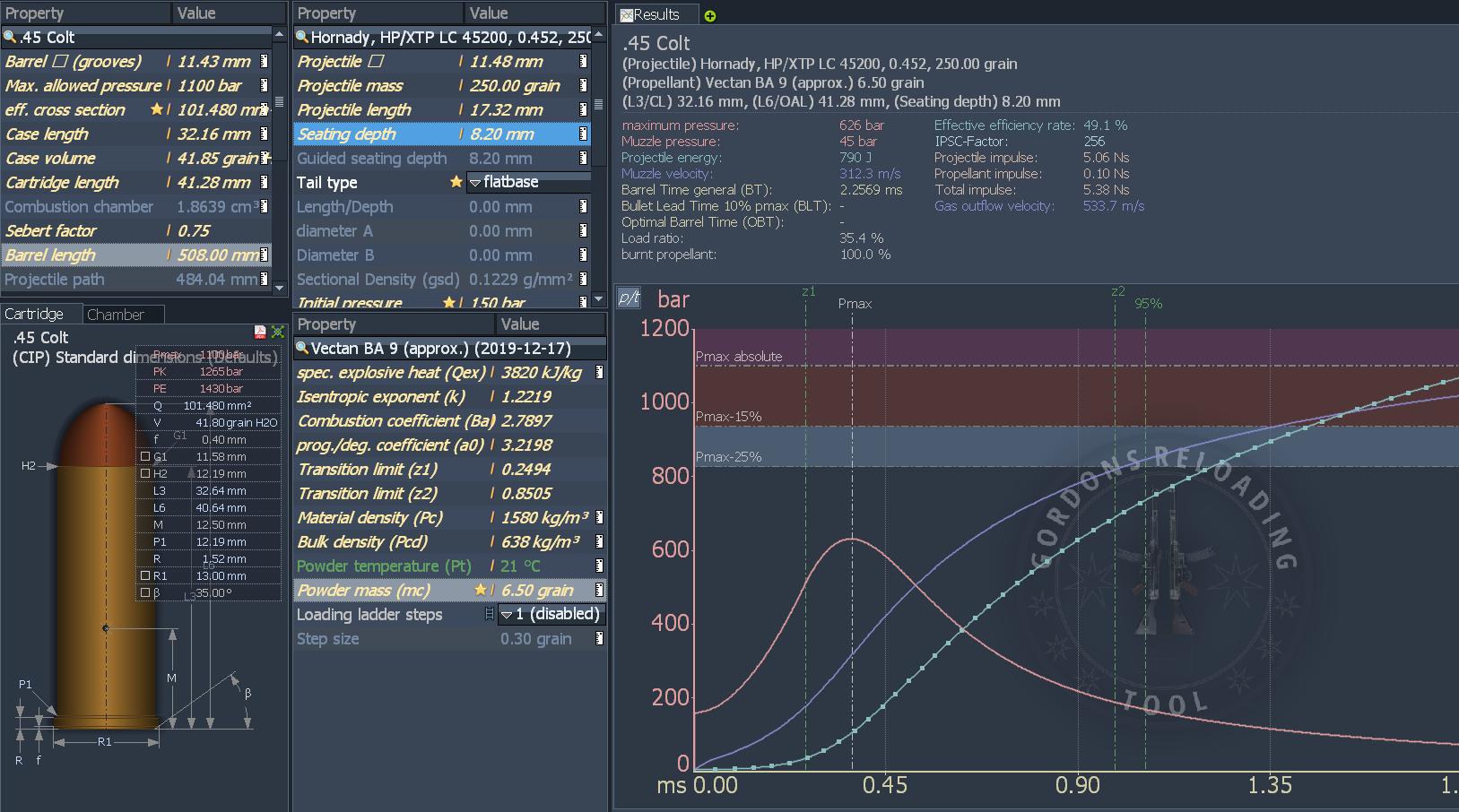Image resolution: width=1459 pixels, height=812 pixels.
Task: Tick the β angle checkbox
Action: (145, 592)
